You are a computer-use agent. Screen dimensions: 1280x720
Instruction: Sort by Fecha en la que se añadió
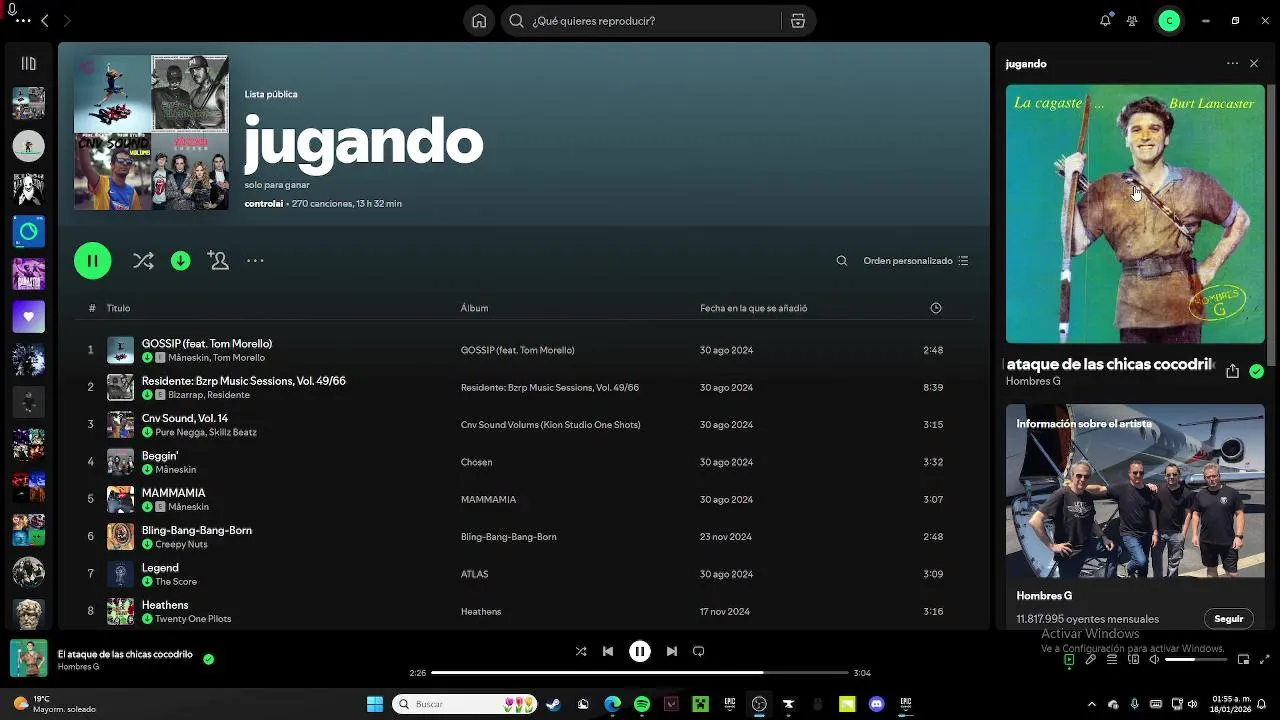(x=753, y=308)
